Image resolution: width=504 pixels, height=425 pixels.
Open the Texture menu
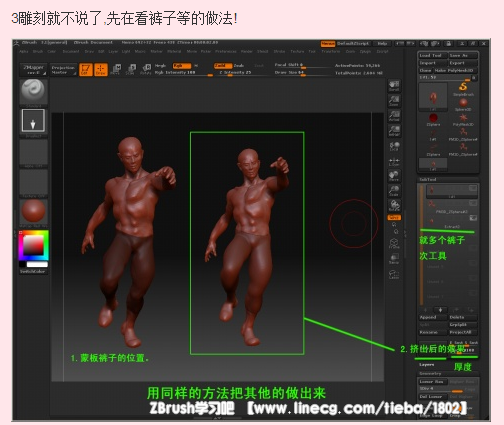(x=297, y=52)
